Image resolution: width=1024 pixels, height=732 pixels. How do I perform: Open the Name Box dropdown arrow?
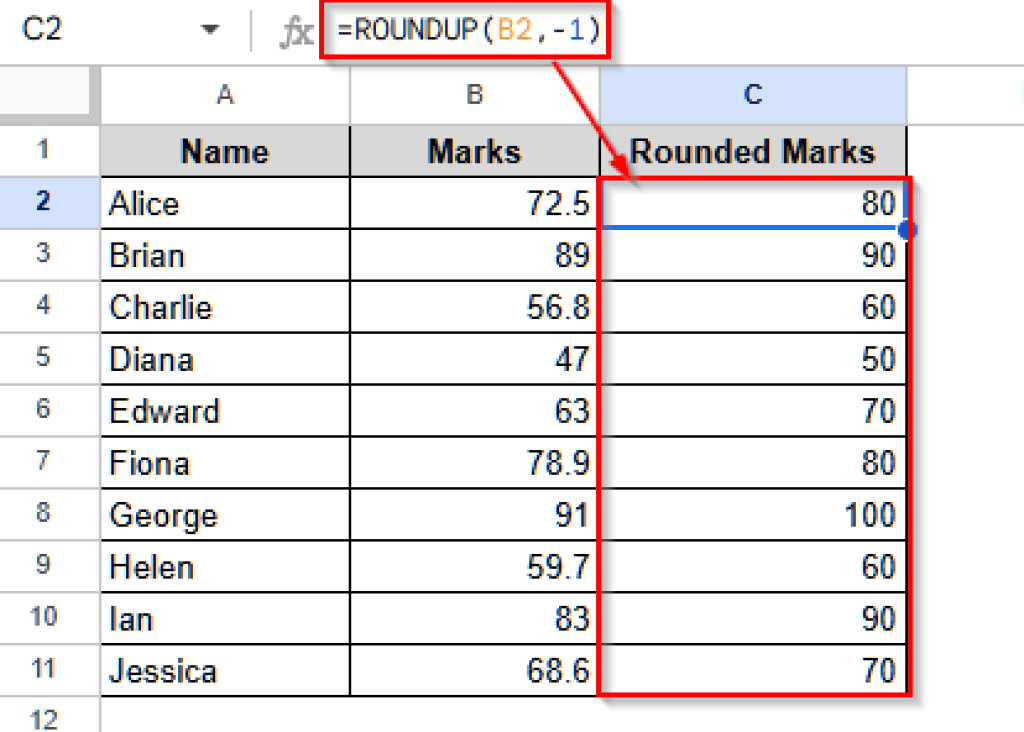pyautogui.click(x=209, y=30)
